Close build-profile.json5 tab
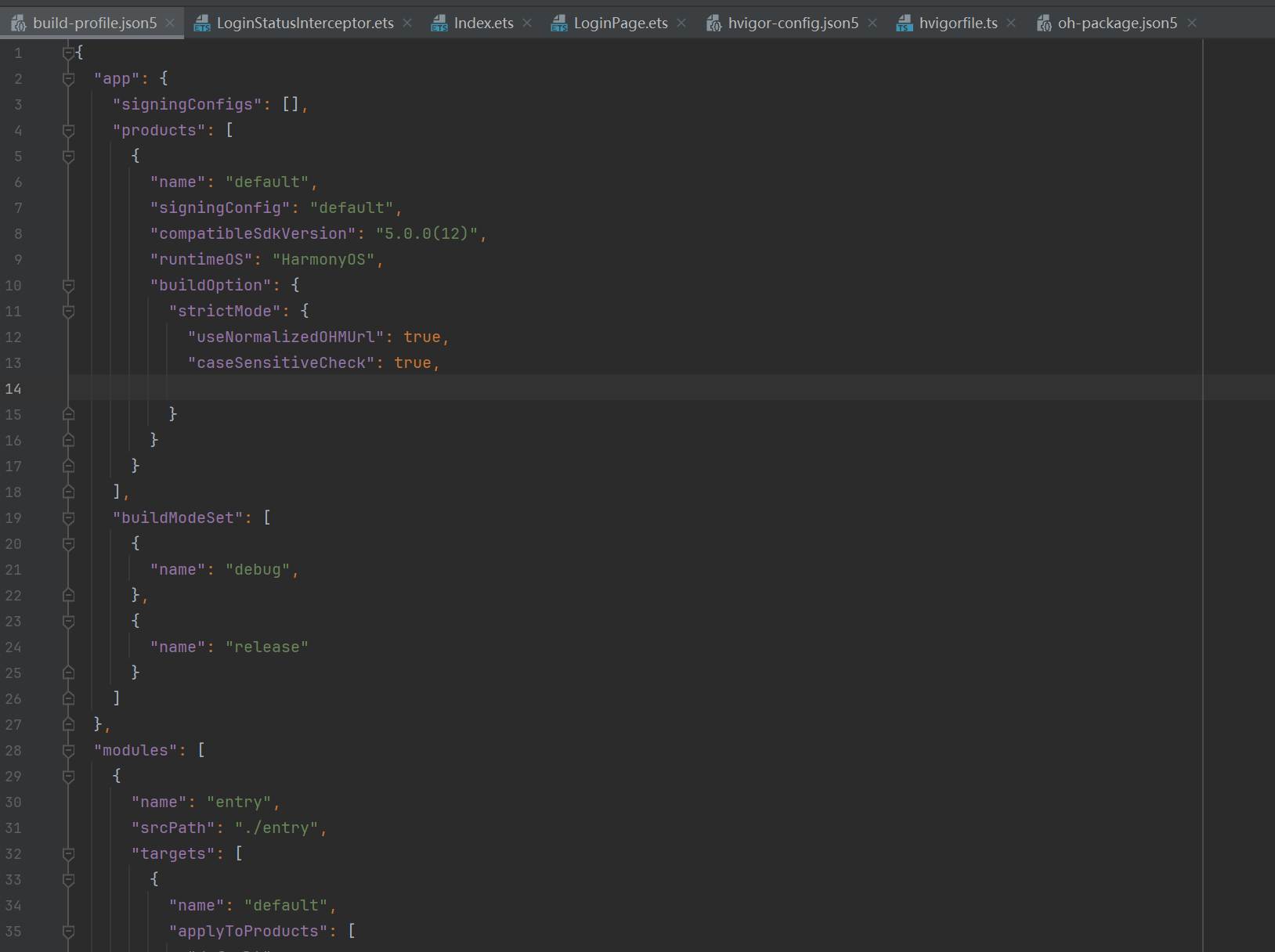 [x=170, y=23]
